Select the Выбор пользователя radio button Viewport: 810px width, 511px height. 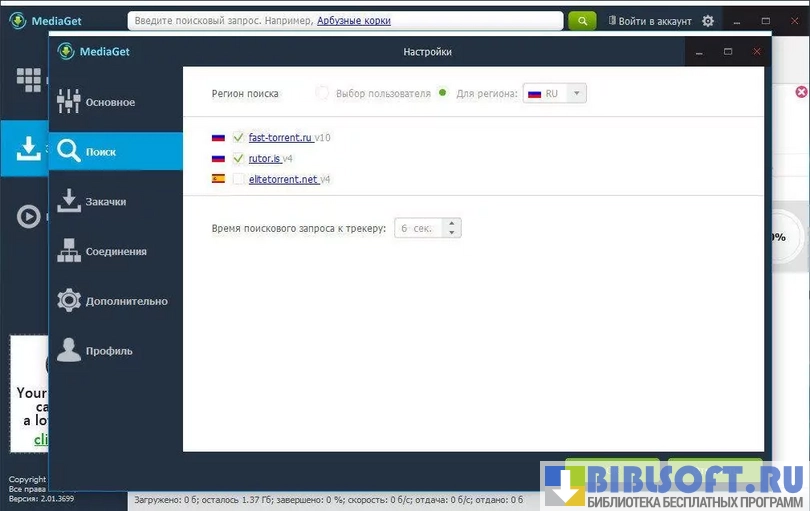pyautogui.click(x=322, y=93)
